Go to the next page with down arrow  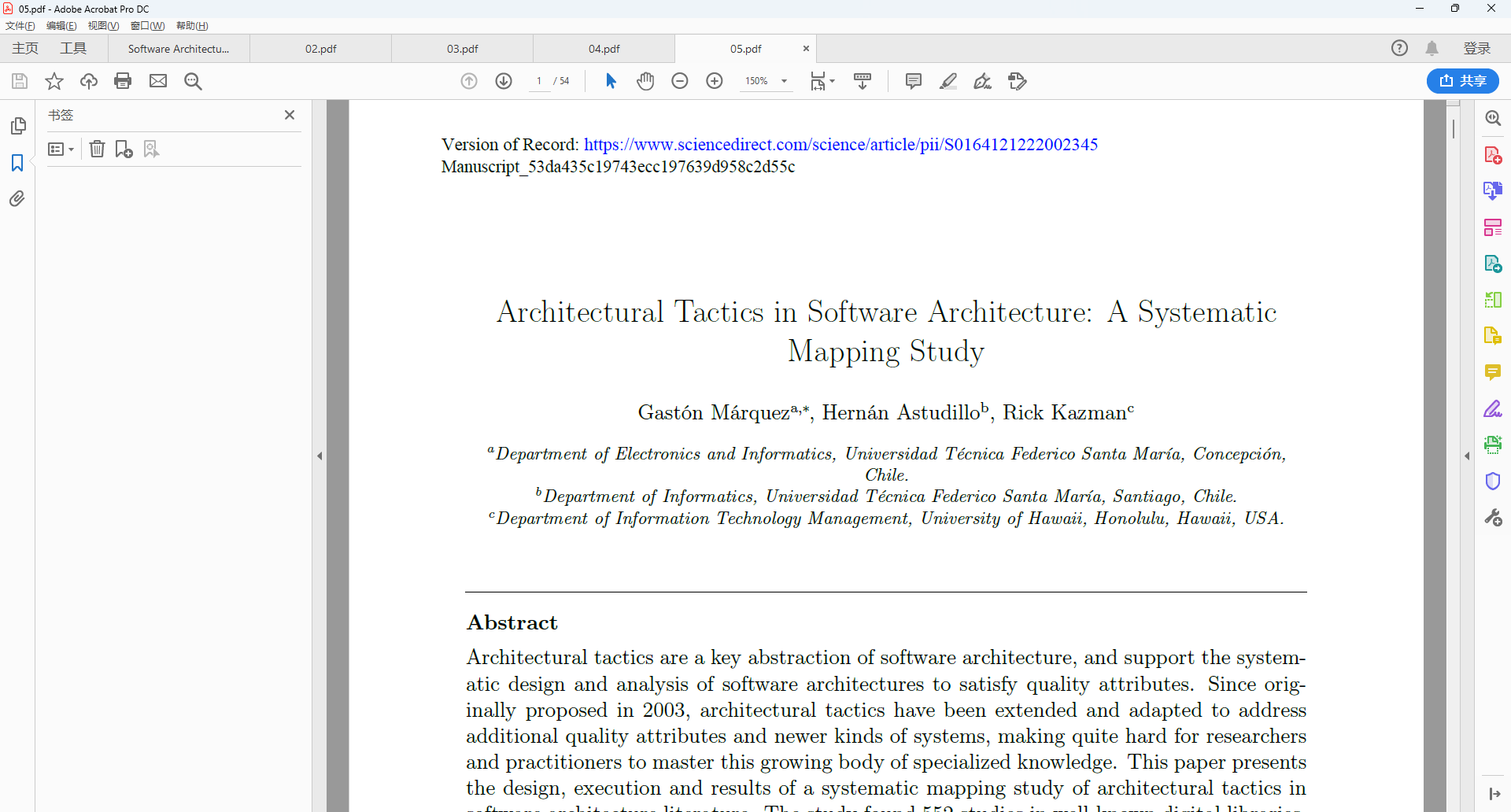[x=504, y=81]
